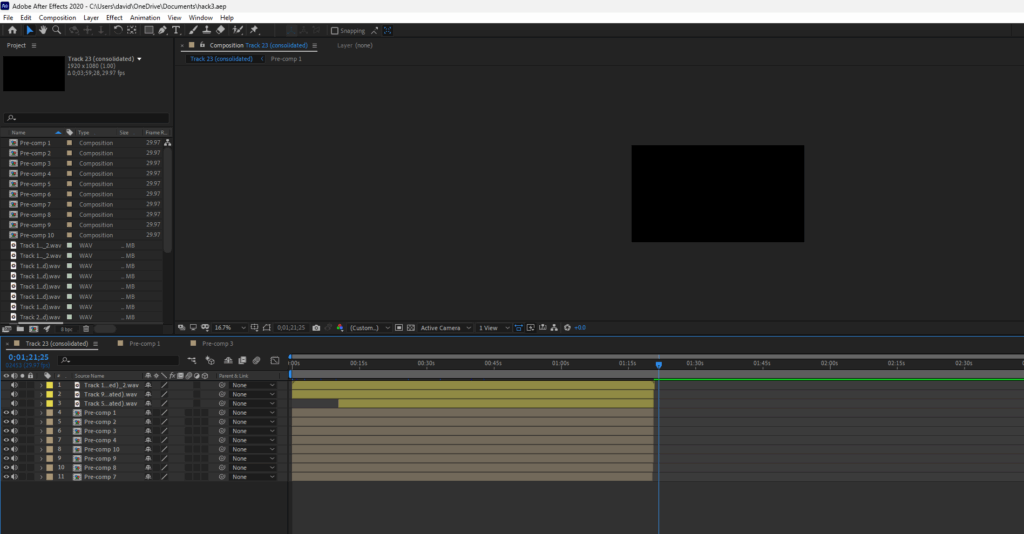Click the tan label swatch of Pre-comp 4 layer
The height and width of the screenshot is (534, 1024).
point(50,440)
